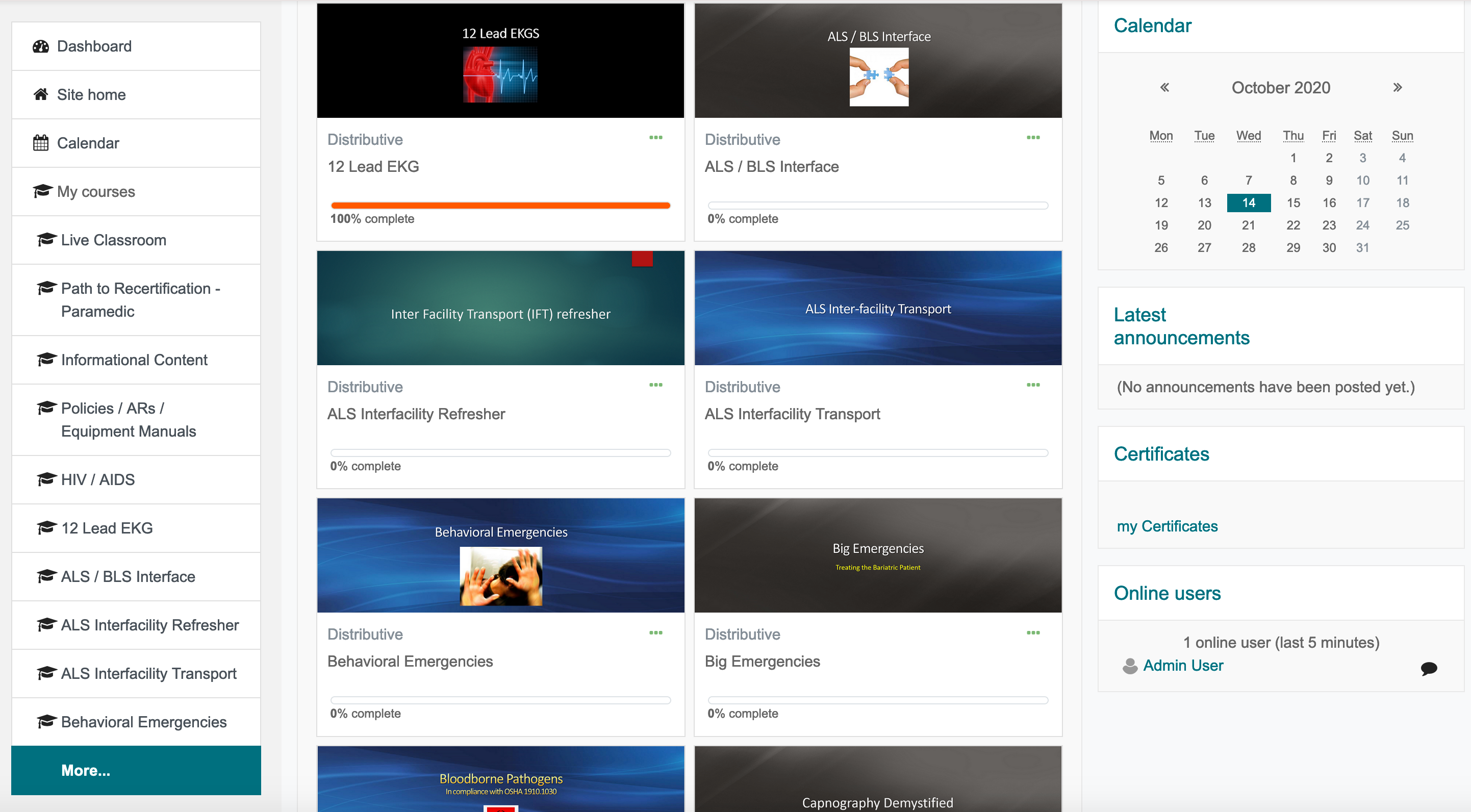Click the Site home house icon
Viewport: 1471px width, 812px height.
click(40, 94)
